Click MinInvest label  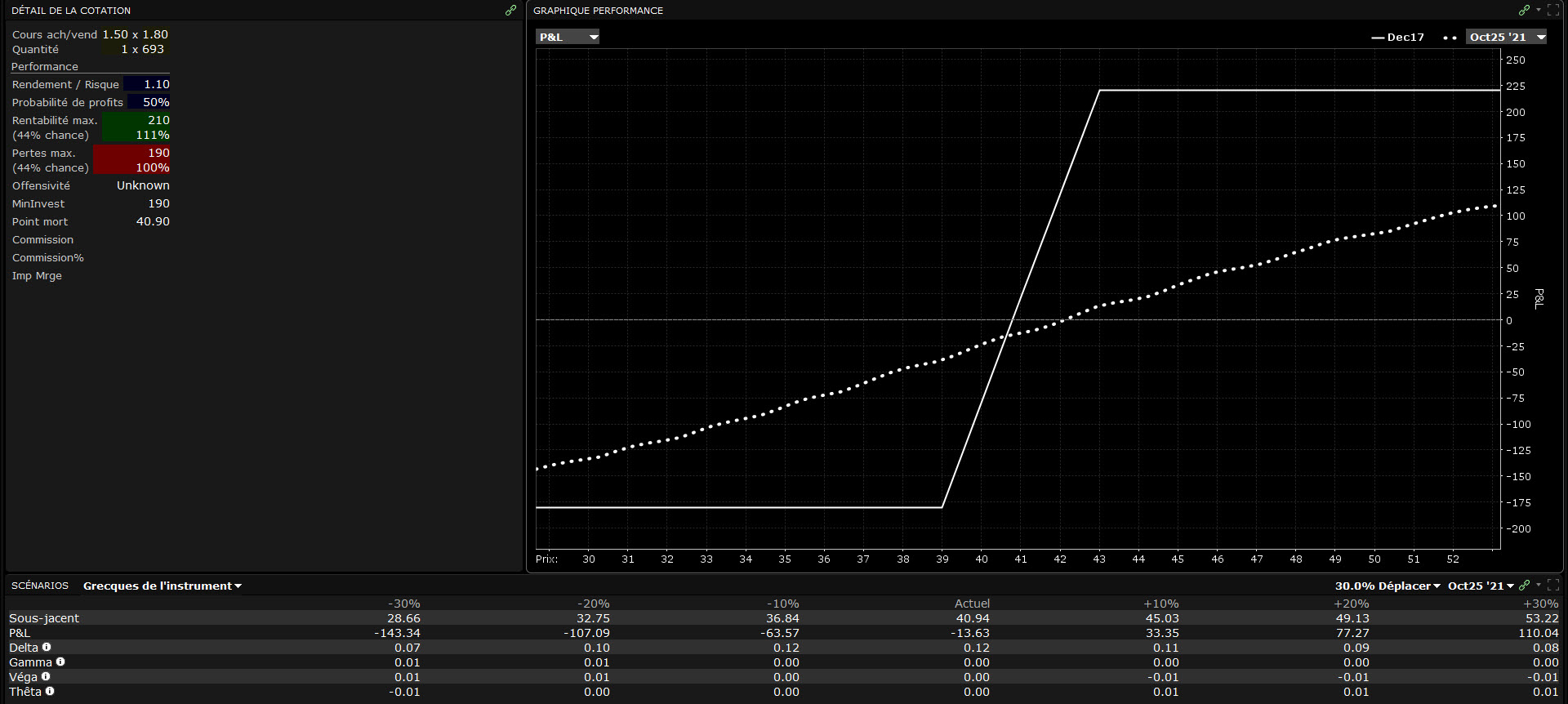tap(38, 203)
